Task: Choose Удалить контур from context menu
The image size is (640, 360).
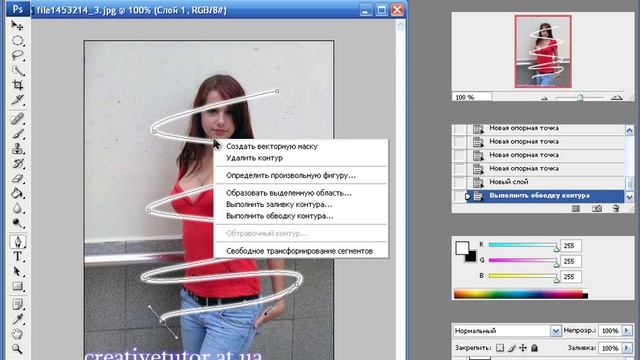Action: click(x=254, y=158)
